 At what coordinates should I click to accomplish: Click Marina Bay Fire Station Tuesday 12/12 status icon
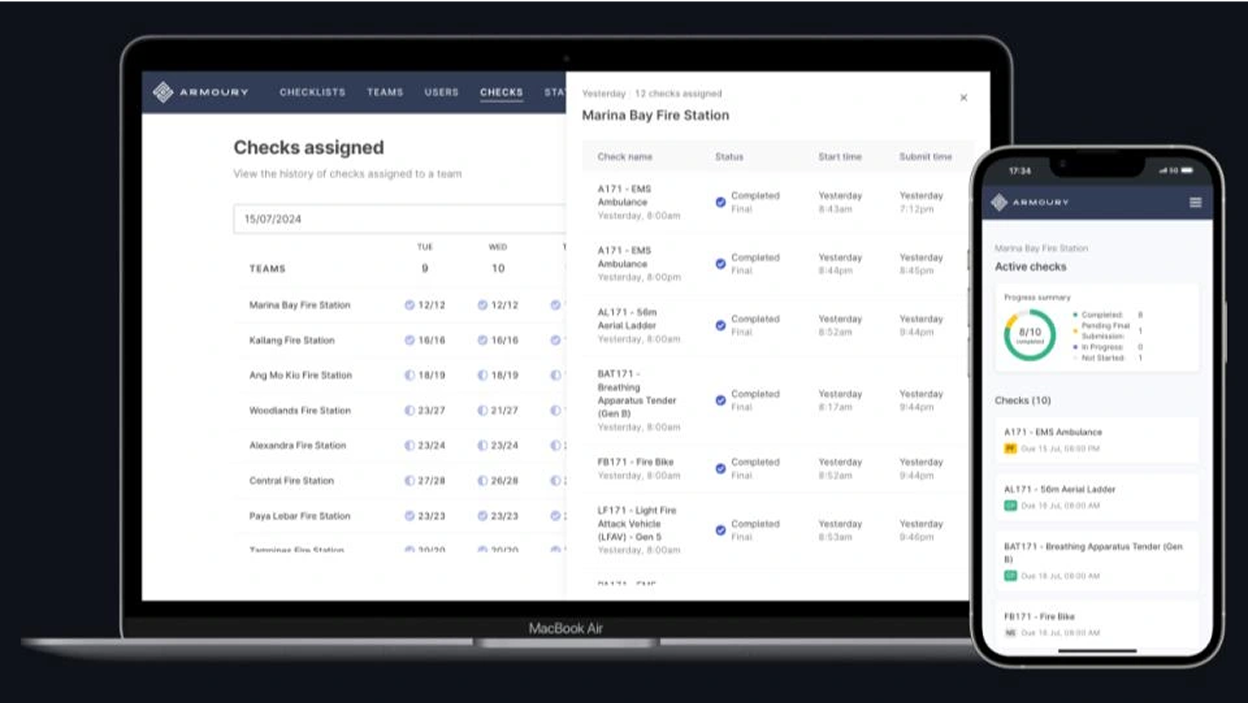point(409,305)
